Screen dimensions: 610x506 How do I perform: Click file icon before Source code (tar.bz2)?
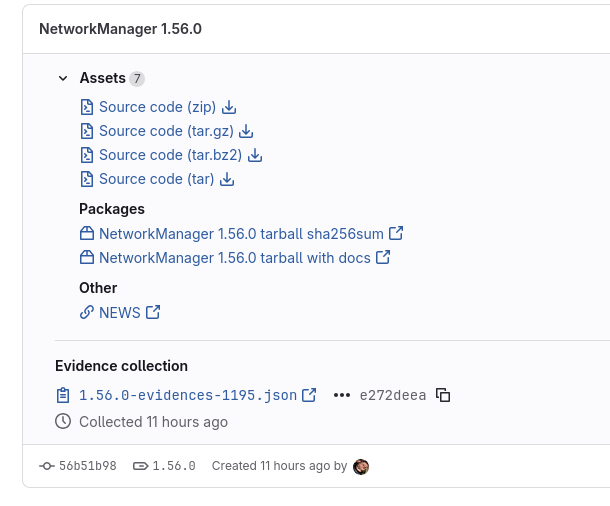pos(87,155)
